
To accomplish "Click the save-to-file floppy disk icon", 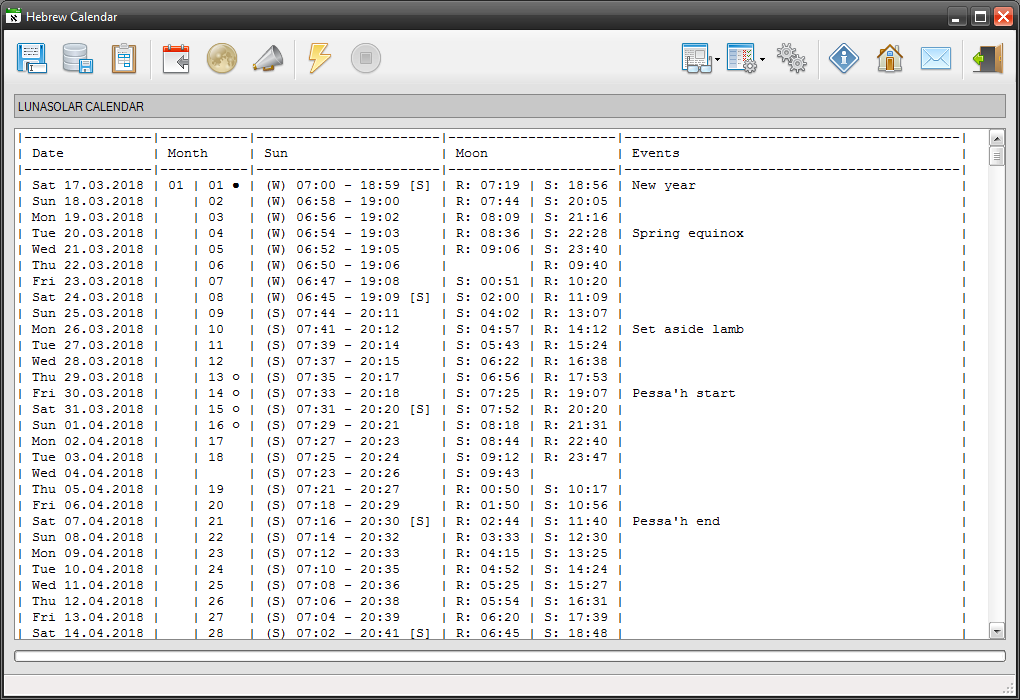I will [x=31, y=59].
